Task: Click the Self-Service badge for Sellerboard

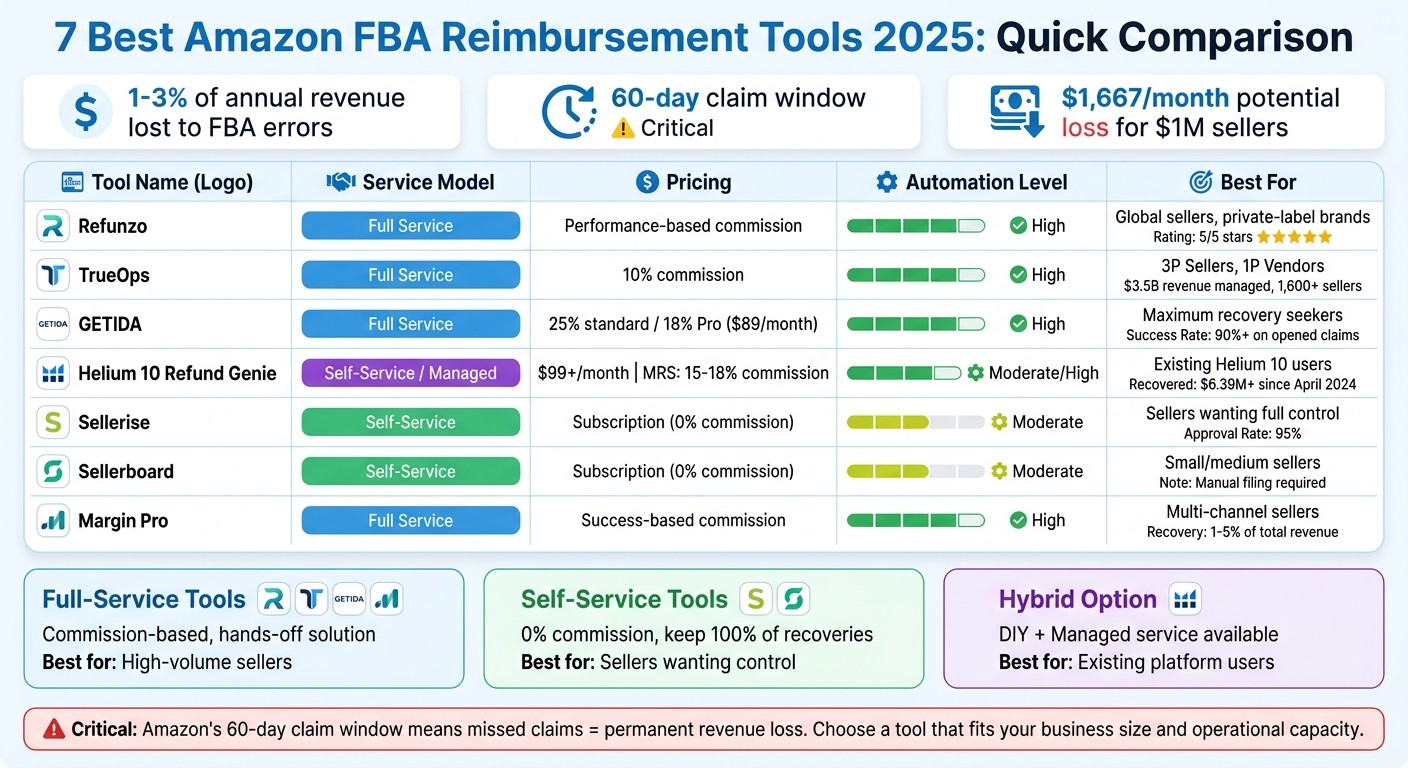Action: click(x=411, y=471)
